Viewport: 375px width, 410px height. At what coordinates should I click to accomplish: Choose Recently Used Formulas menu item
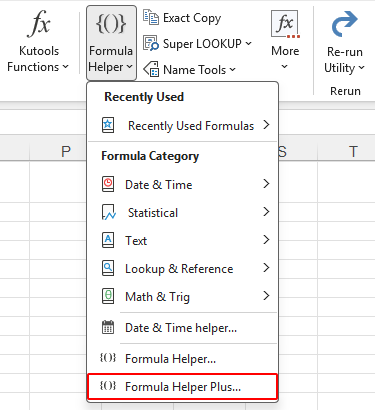(x=182, y=125)
